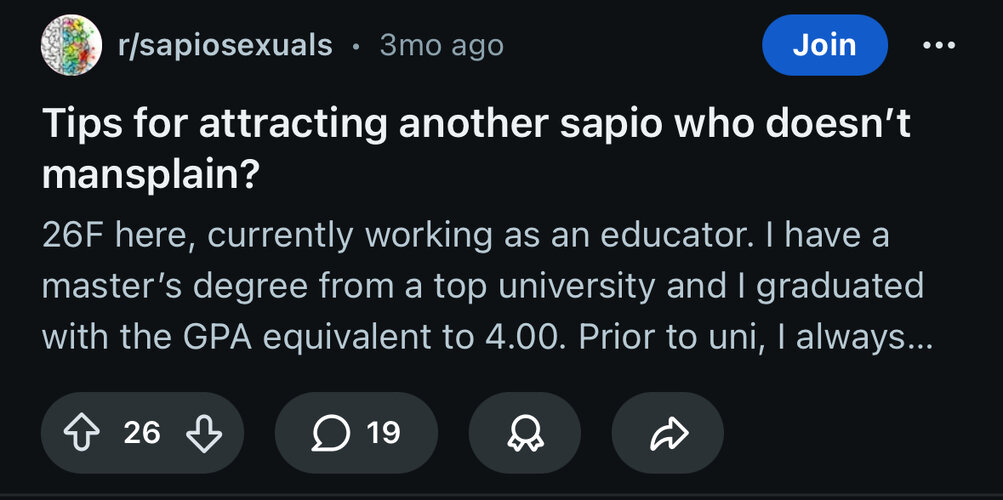Viewport: 1003px width, 500px height.
Task: Downvote the post about mansplaining
Action: (x=203, y=432)
